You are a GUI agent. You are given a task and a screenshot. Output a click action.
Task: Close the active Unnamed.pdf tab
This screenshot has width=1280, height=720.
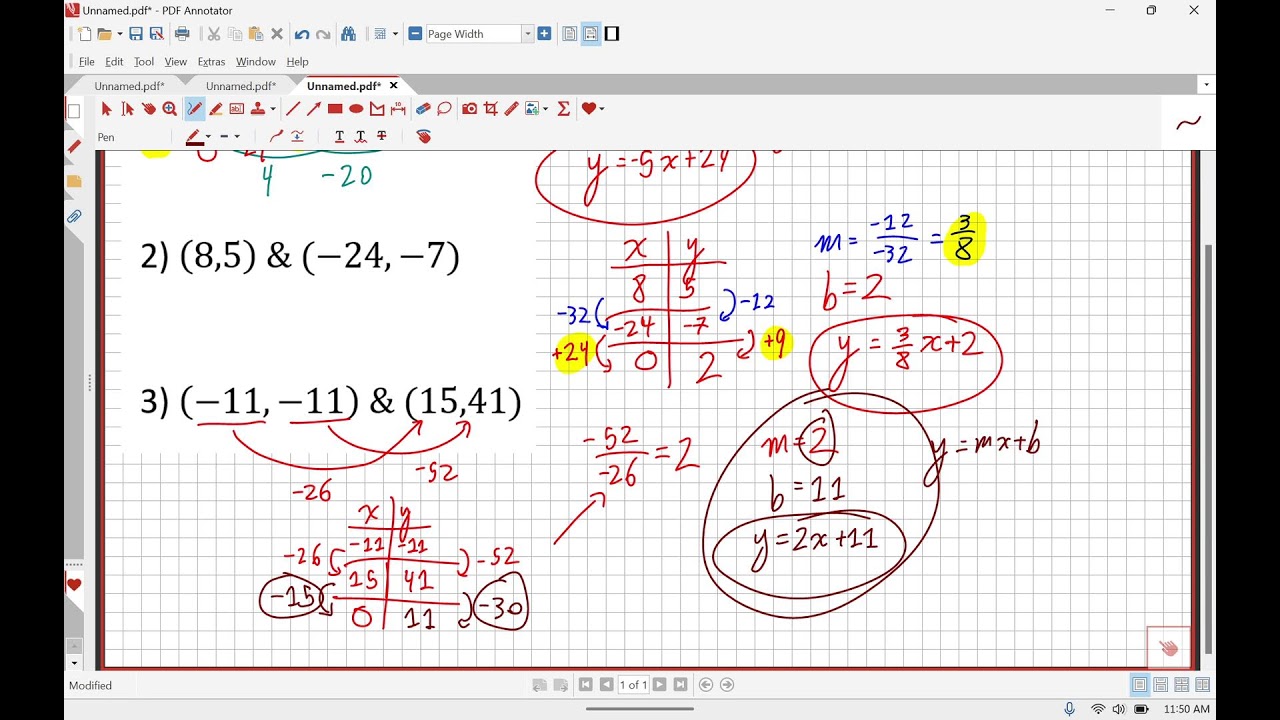(393, 86)
